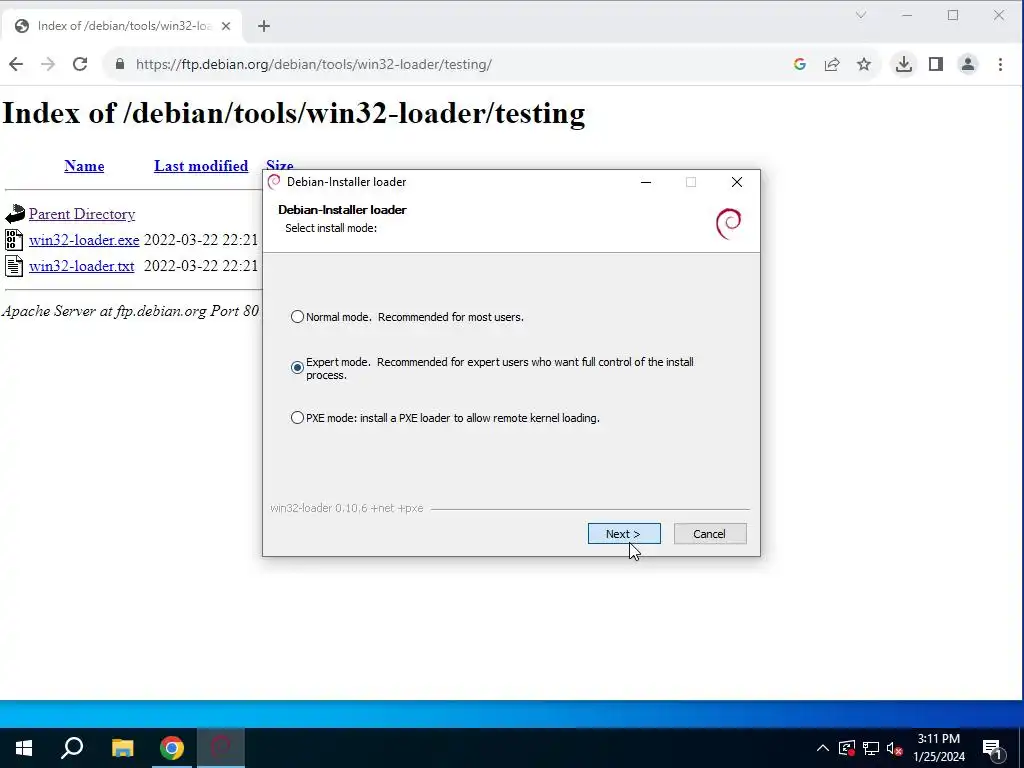Screen dimensions: 1024x768
Task: Go back in Chrome browser
Action: click(16, 64)
